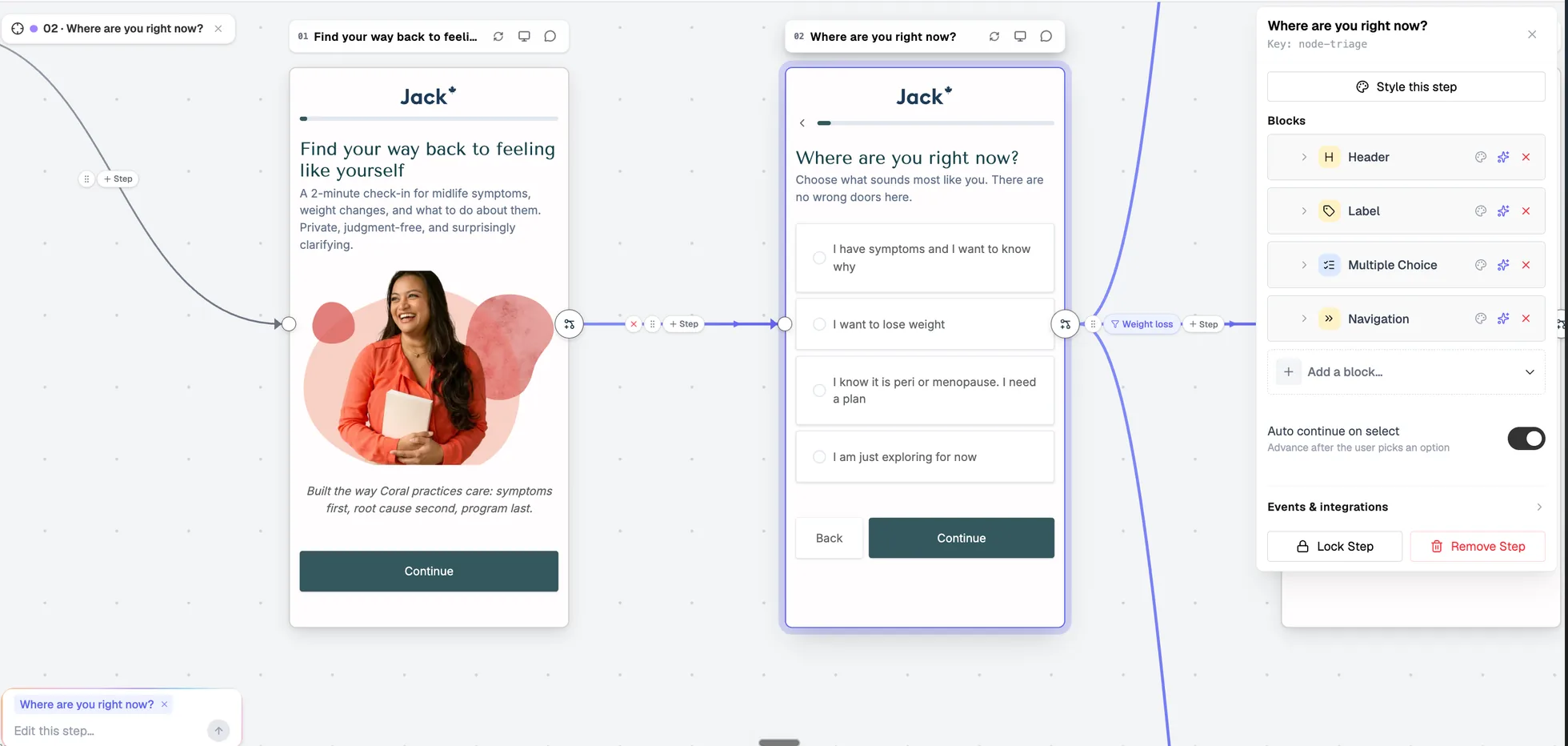This screenshot has height=746, width=1568.
Task: Expand the Navigation block chevron
Action: click(x=1304, y=319)
